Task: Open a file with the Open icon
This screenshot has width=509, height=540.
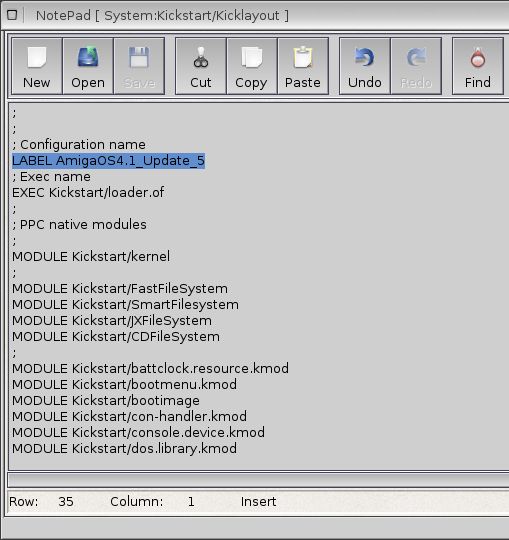Action: pos(88,66)
